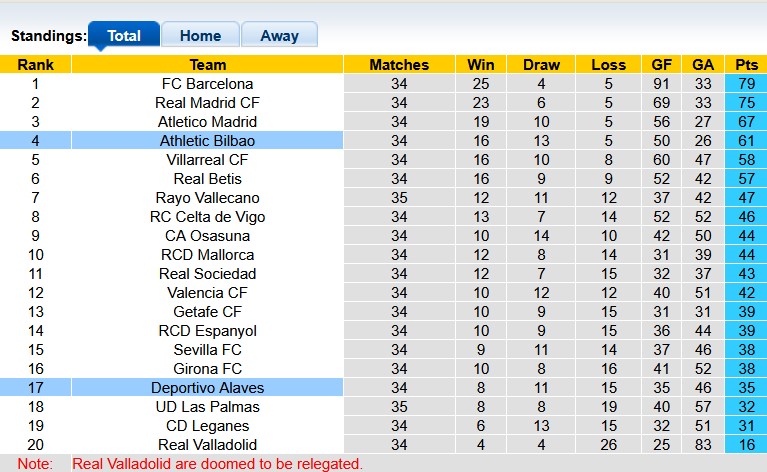The image size is (767, 472).
Task: Click the Atletico Madrid team name
Action: point(207,122)
